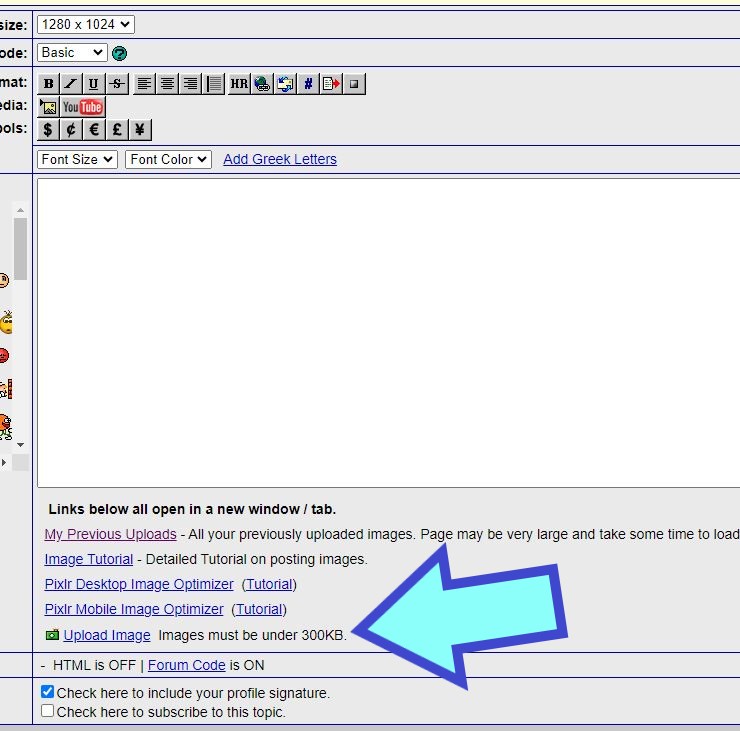Expand the Font Color dropdown
This screenshot has height=731, width=740.
tap(168, 160)
